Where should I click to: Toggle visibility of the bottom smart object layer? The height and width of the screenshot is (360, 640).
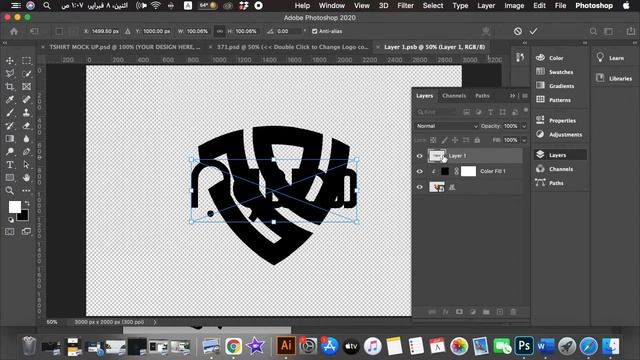pyautogui.click(x=420, y=187)
